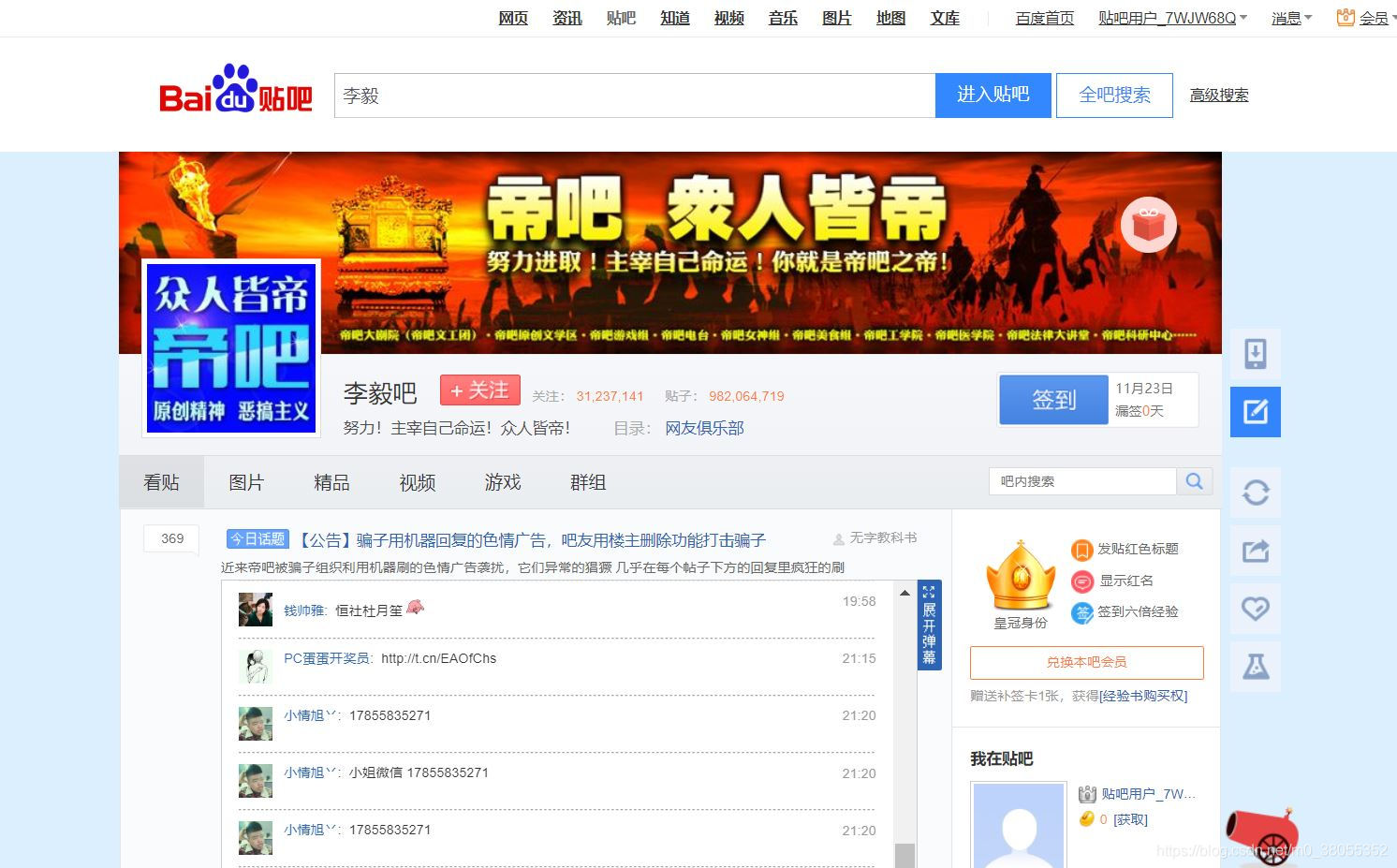Open author 无字教科书 profile link

883,538
